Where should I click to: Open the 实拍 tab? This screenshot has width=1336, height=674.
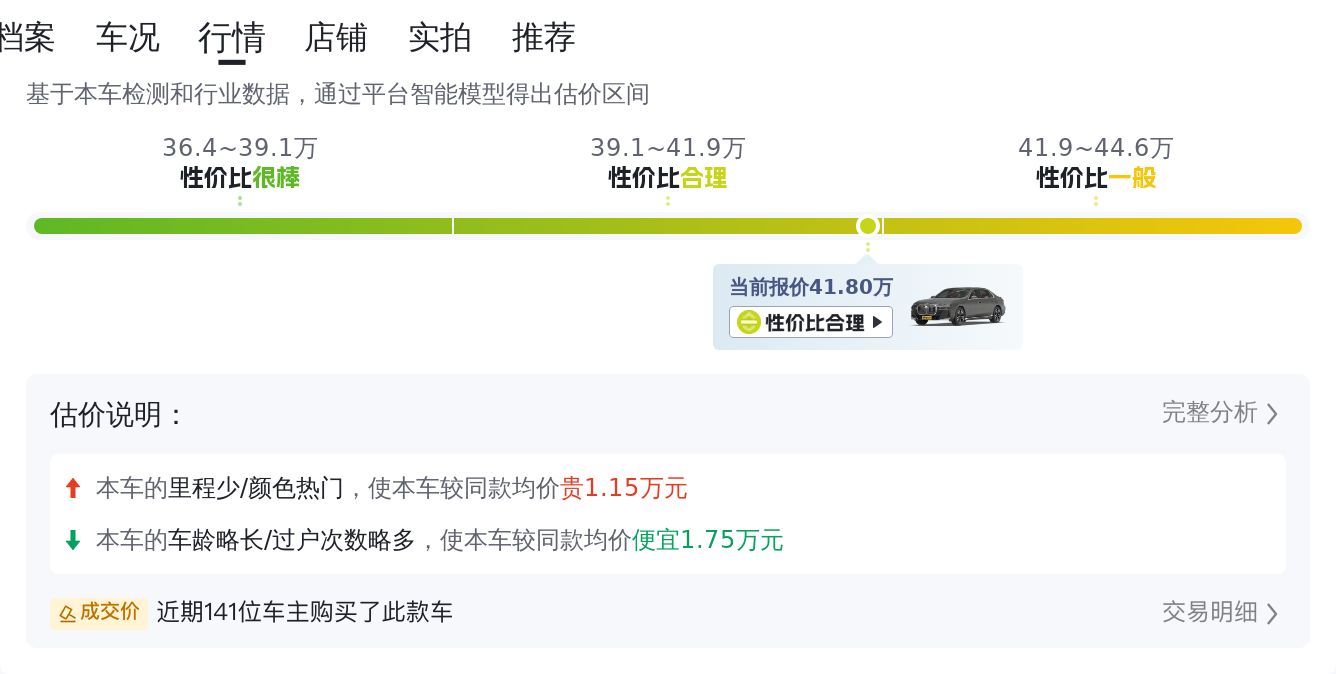(x=440, y=38)
